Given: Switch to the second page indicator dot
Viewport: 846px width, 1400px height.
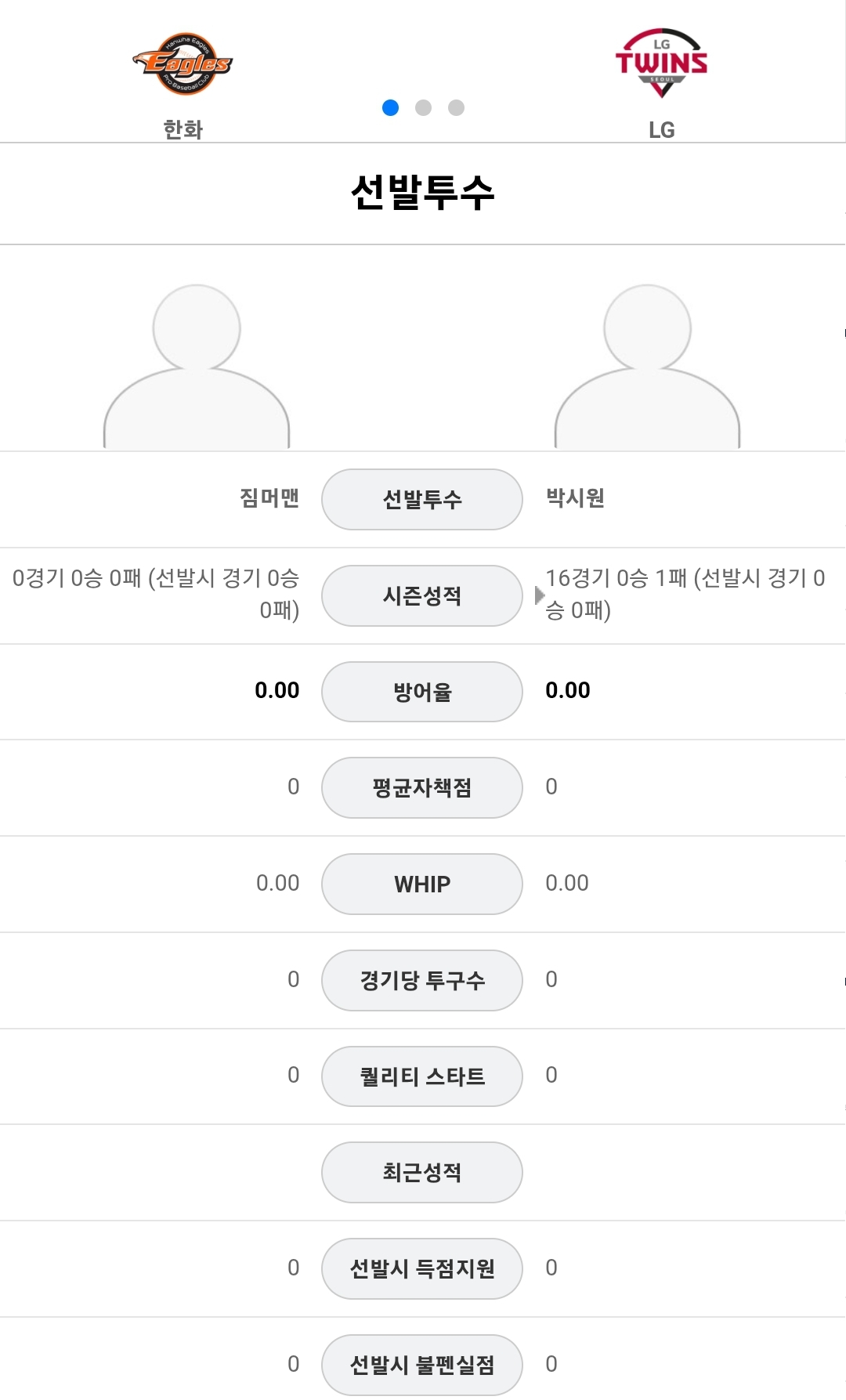Looking at the screenshot, I should [423, 107].
